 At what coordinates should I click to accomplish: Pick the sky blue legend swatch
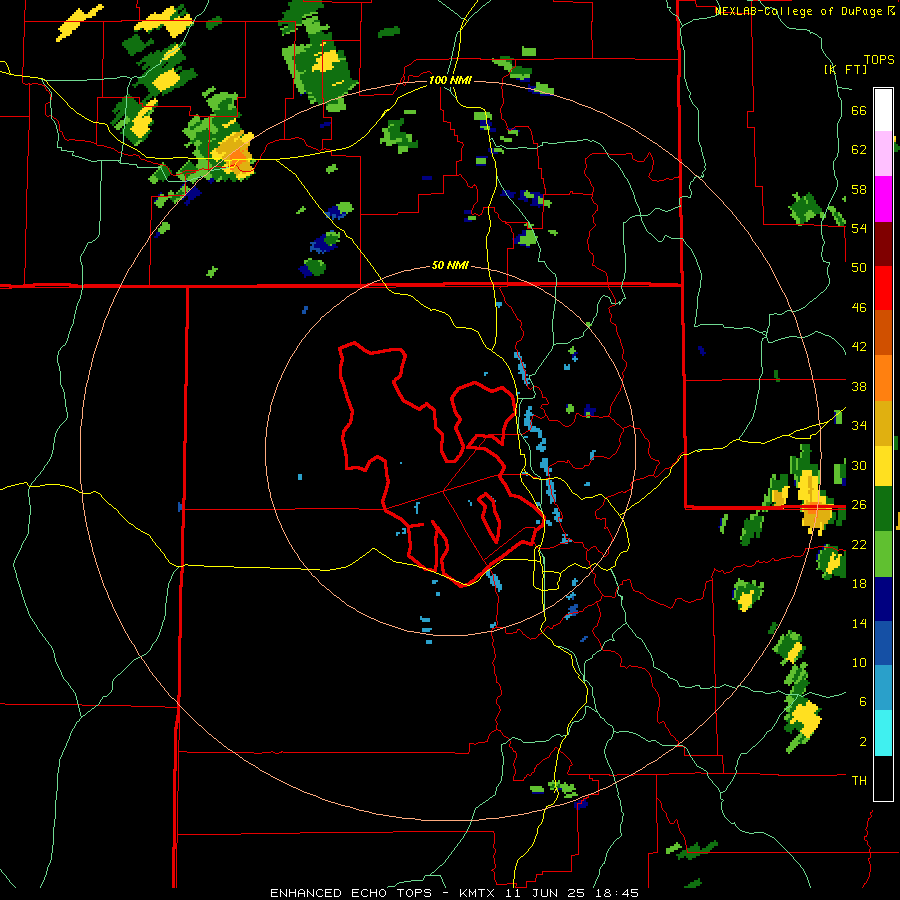tap(883, 688)
